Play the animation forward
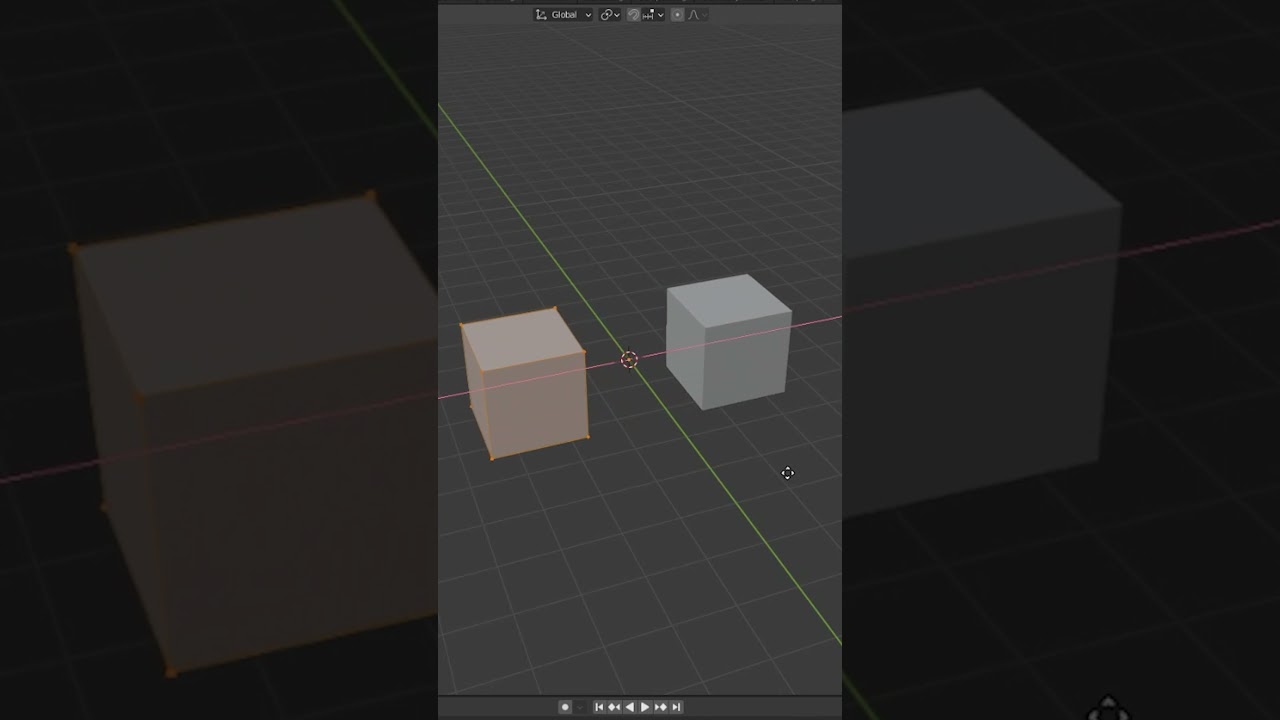1280x720 pixels. 645,707
